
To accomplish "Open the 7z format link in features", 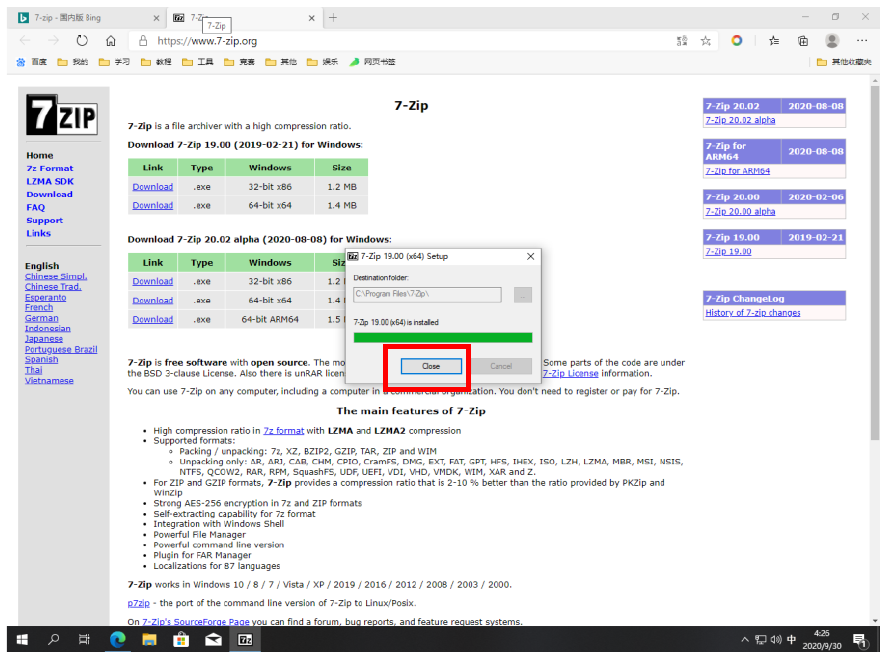I will click(x=283, y=431).
